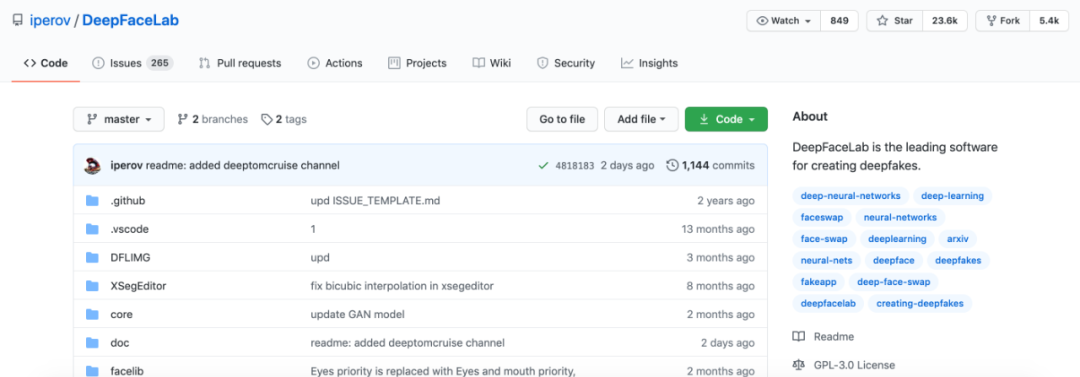Select the deepfakes topic tag
This screenshot has width=1080, height=377.
click(958, 261)
